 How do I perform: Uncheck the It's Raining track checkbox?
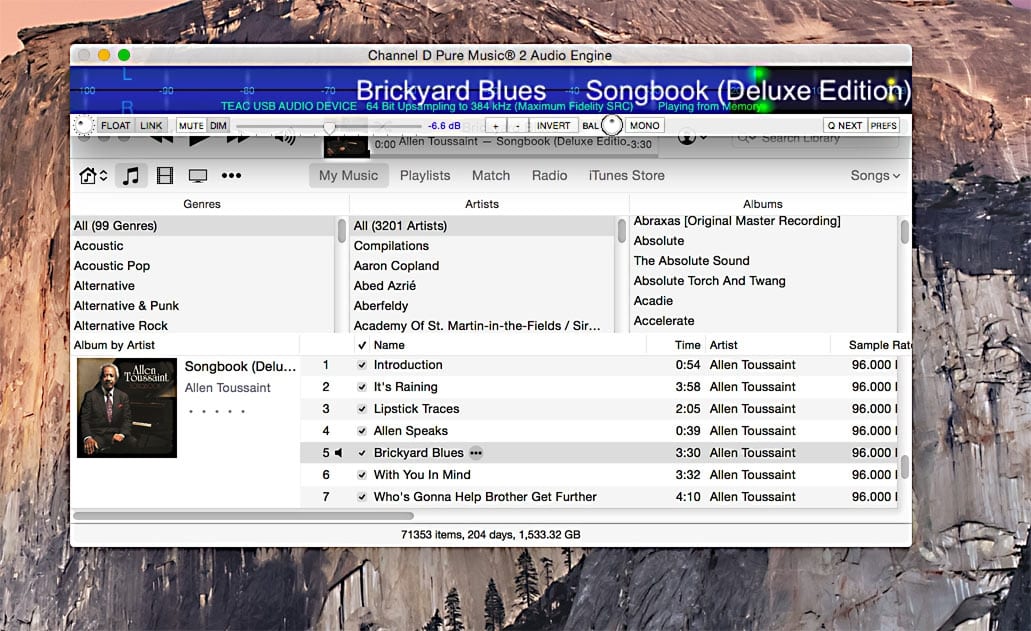[x=362, y=387]
